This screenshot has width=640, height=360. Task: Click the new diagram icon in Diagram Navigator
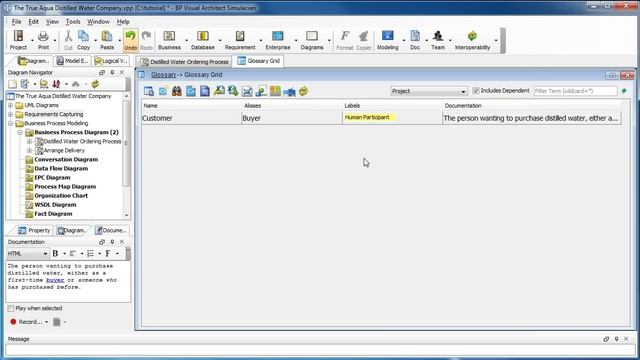tap(13, 84)
